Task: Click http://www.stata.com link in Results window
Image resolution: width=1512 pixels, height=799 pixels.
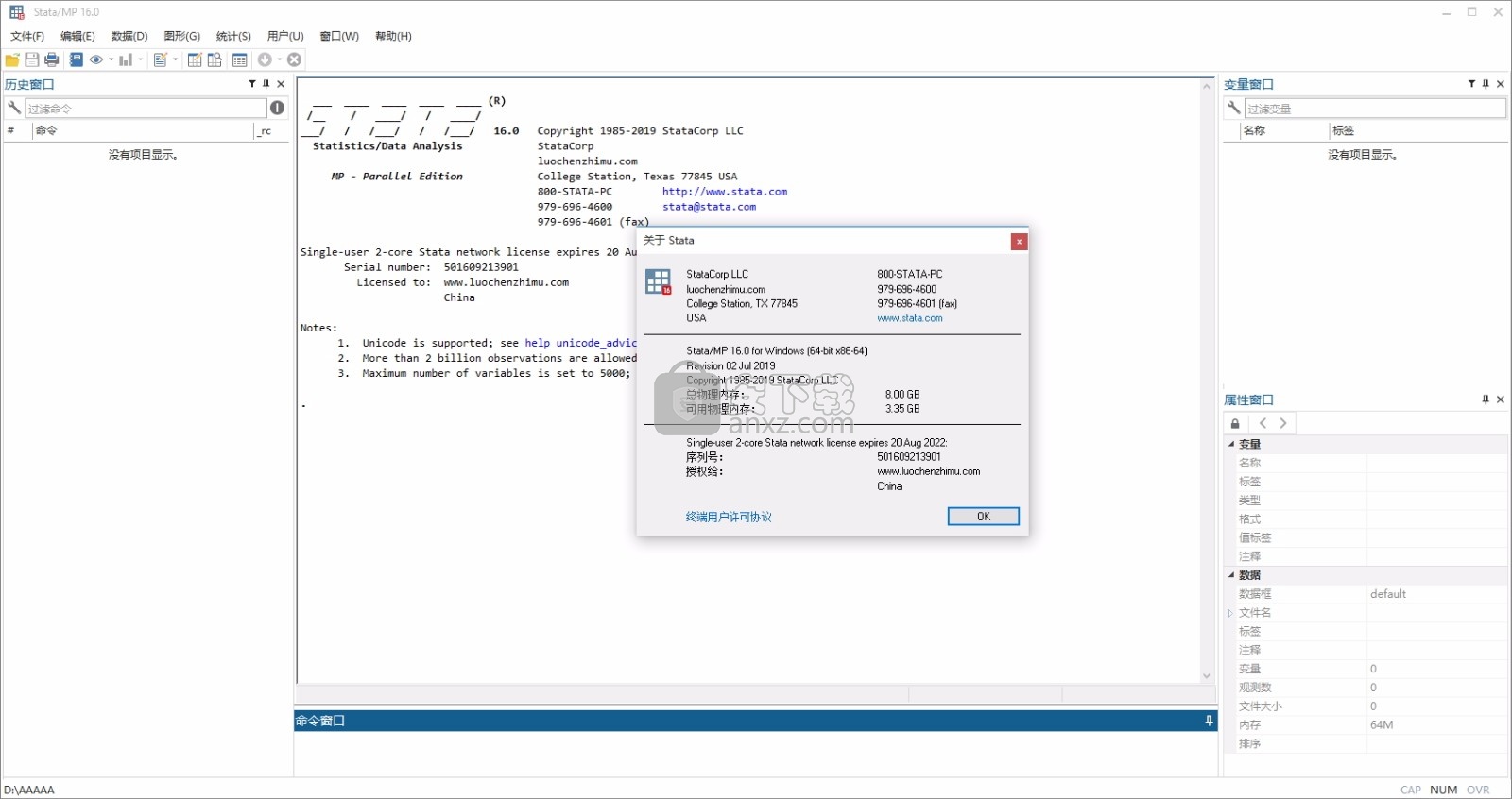Action: point(725,192)
